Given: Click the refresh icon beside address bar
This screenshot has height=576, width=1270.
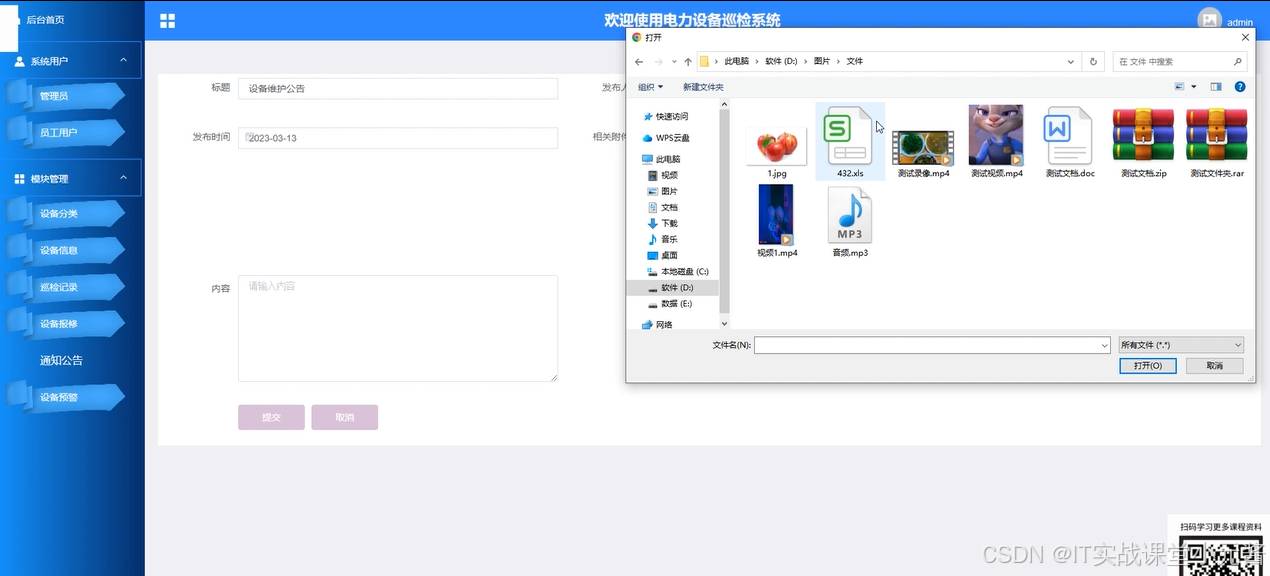Looking at the screenshot, I should point(1093,62).
